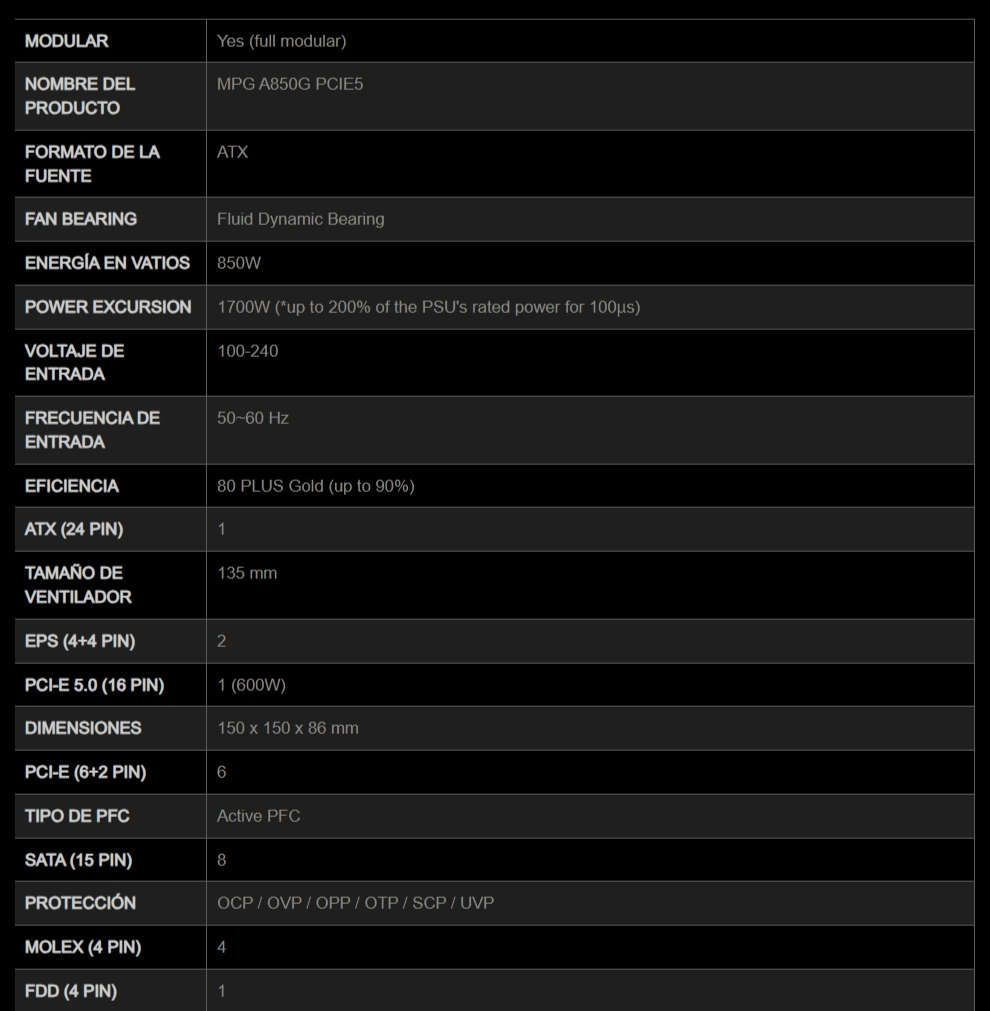Click the 850W power value
Screen dimensions: 990x1011
[239, 263]
